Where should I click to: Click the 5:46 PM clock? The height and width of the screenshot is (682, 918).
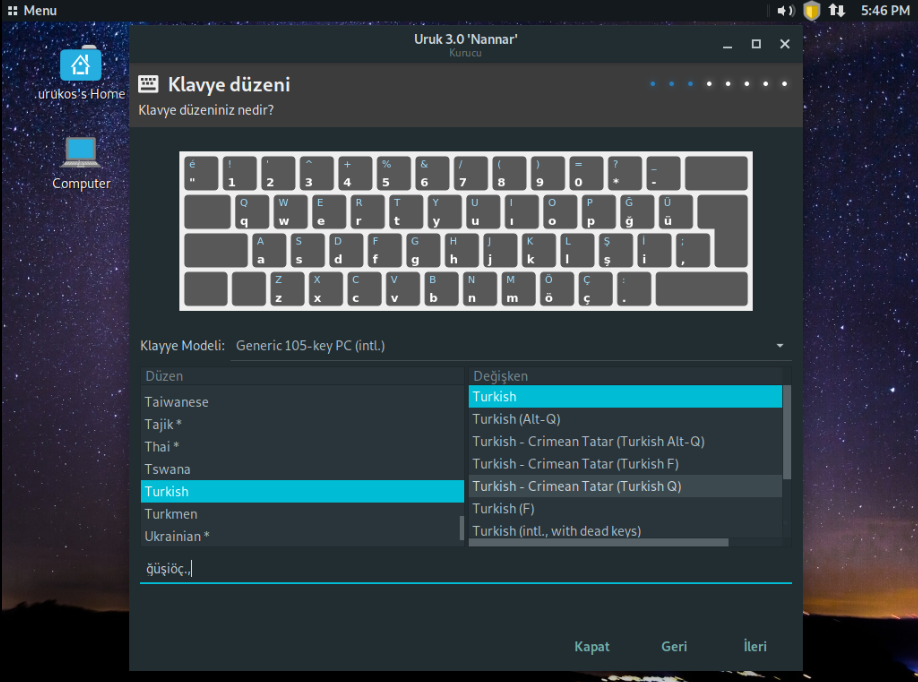(x=885, y=11)
